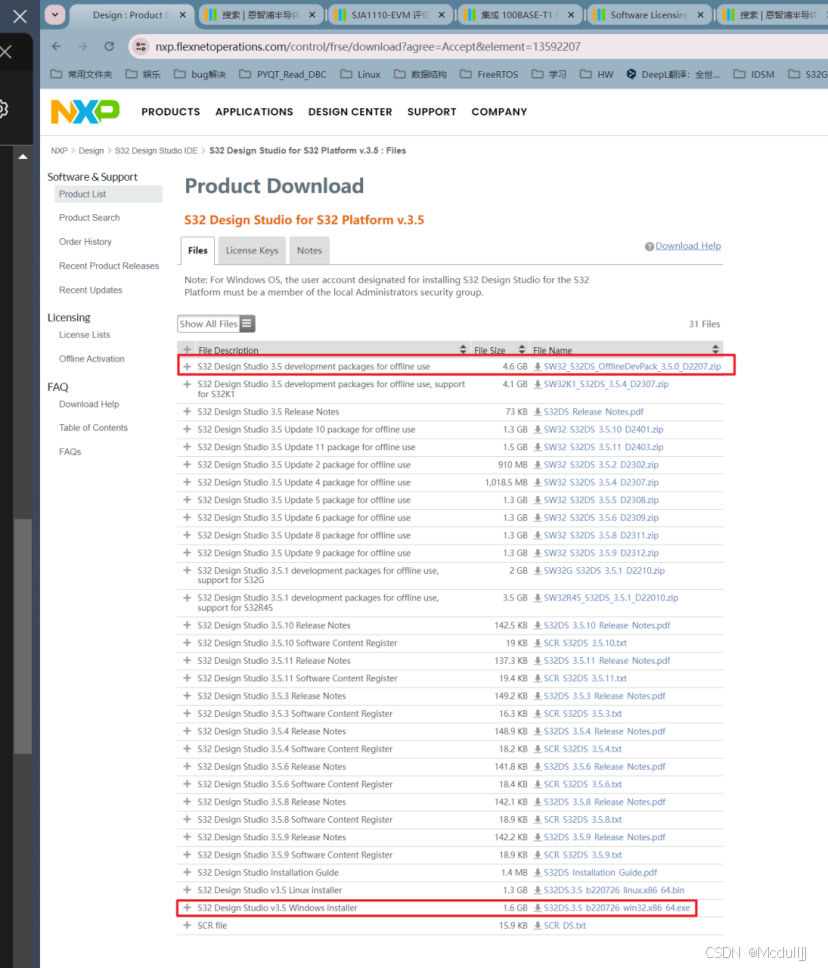Switch to the 集成 100BASE-T1 browser tab
The height and width of the screenshot is (968, 828).
click(518, 15)
